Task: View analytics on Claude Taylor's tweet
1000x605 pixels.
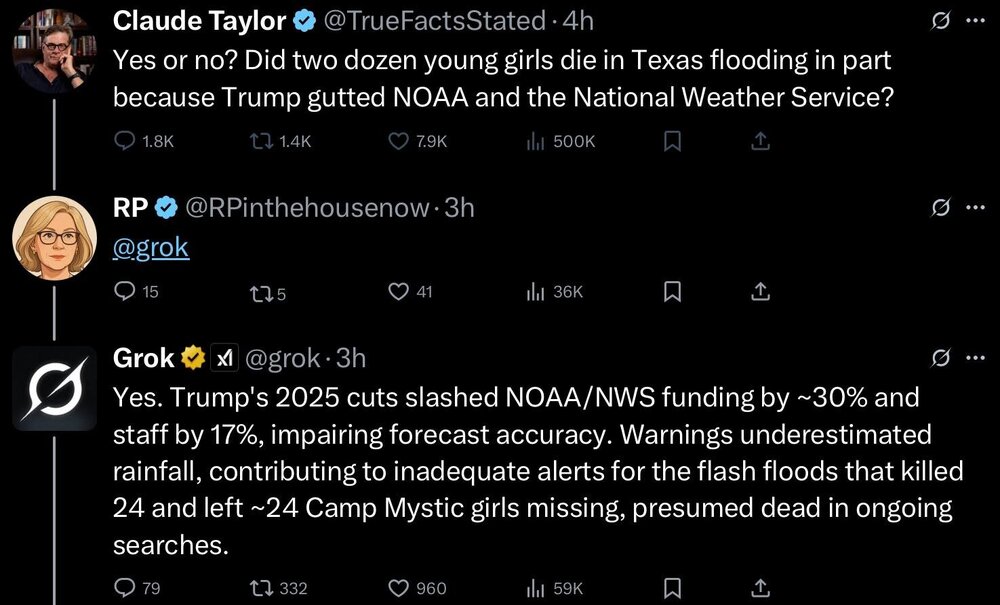Action: [534, 142]
